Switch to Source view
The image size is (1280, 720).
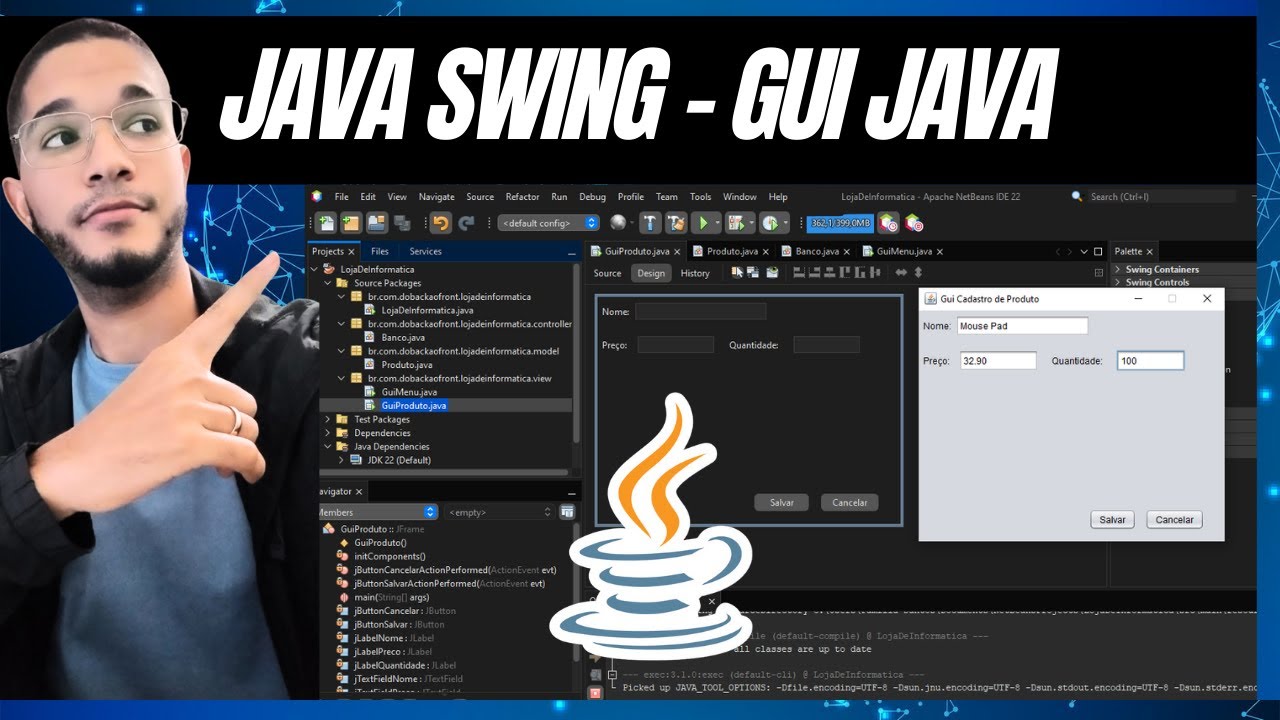pyautogui.click(x=607, y=273)
